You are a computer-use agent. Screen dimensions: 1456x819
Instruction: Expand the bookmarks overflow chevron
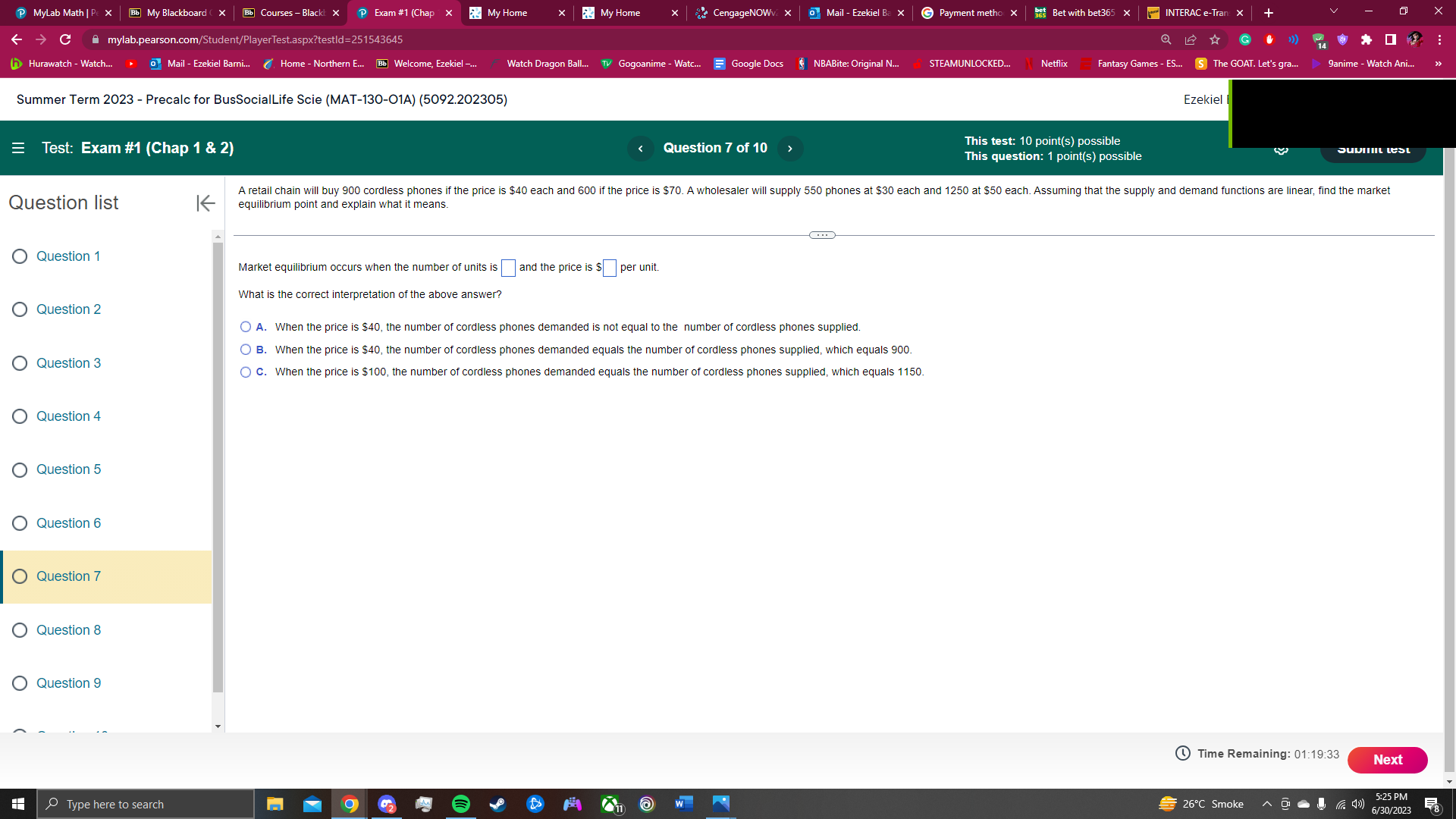coord(1439,64)
